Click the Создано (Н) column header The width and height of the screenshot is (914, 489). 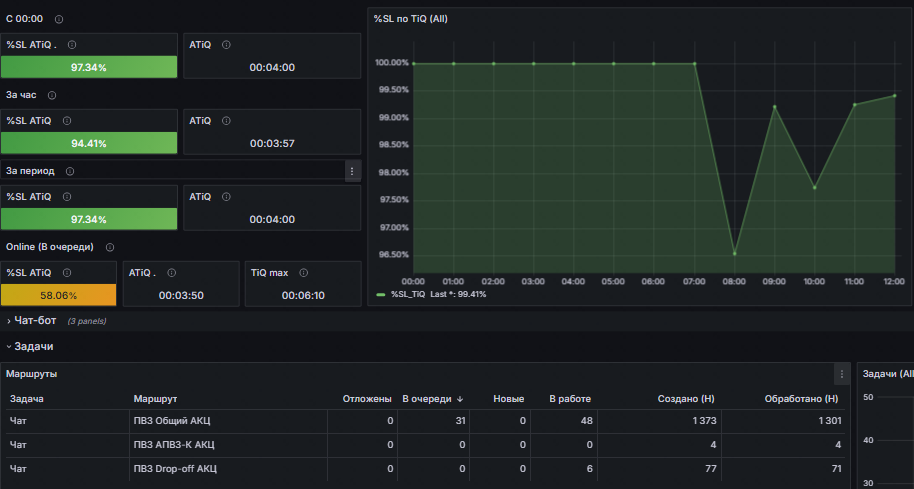click(686, 399)
